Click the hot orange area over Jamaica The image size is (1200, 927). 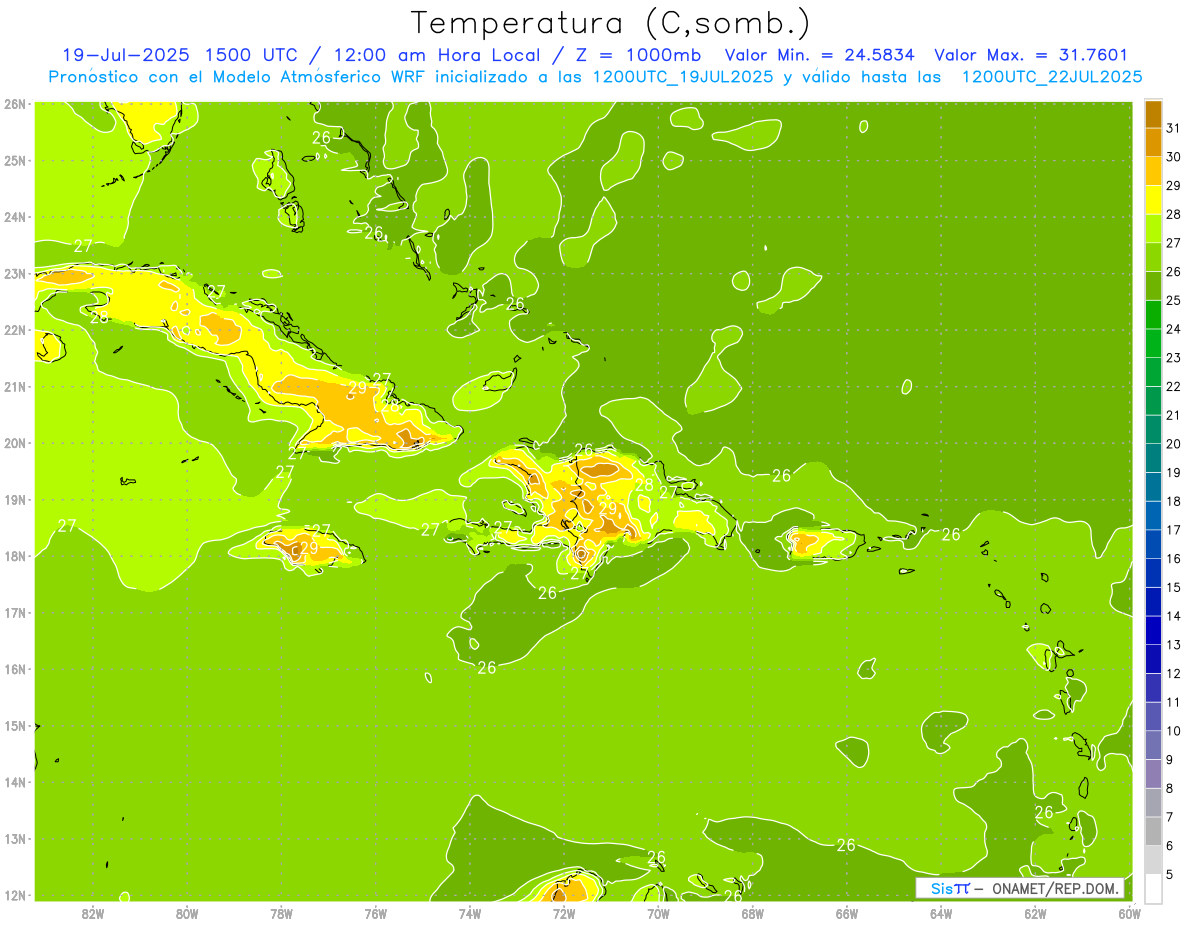point(305,546)
